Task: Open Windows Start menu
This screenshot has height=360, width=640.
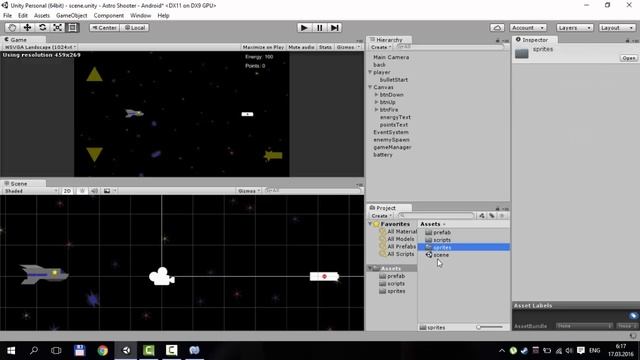Action: coord(11,350)
